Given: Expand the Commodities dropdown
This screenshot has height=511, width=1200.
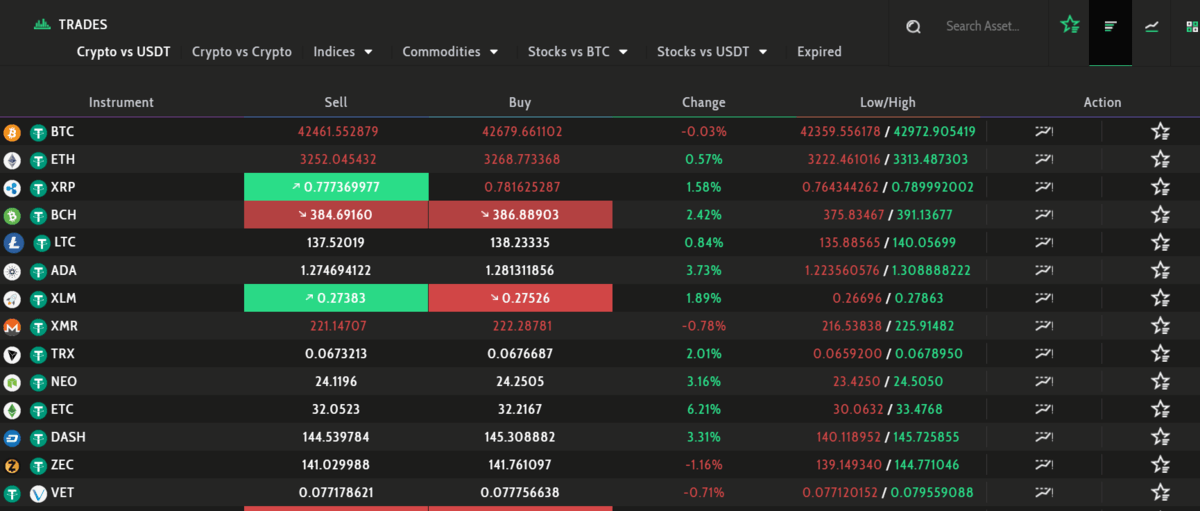Looking at the screenshot, I should pyautogui.click(x=450, y=52).
